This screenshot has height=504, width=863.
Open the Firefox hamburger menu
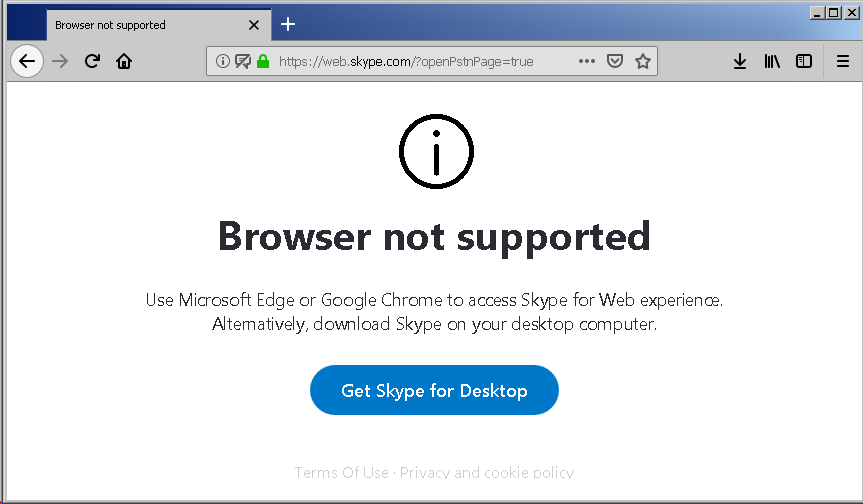click(x=843, y=61)
